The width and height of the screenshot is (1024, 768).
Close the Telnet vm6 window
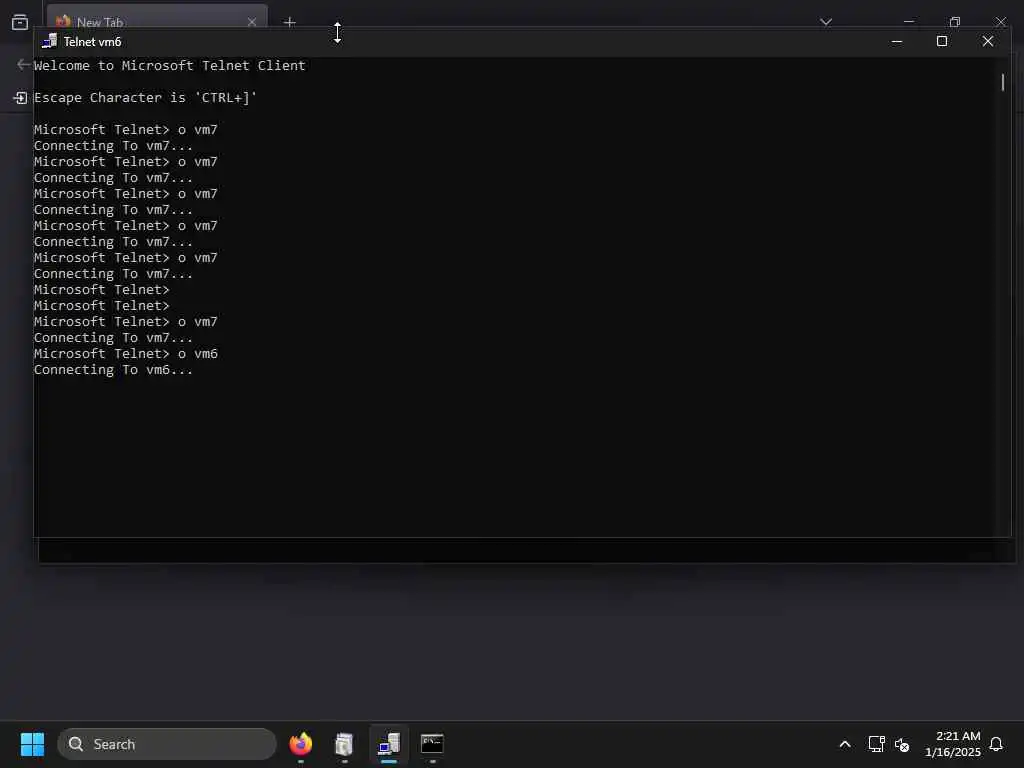[x=987, y=42]
